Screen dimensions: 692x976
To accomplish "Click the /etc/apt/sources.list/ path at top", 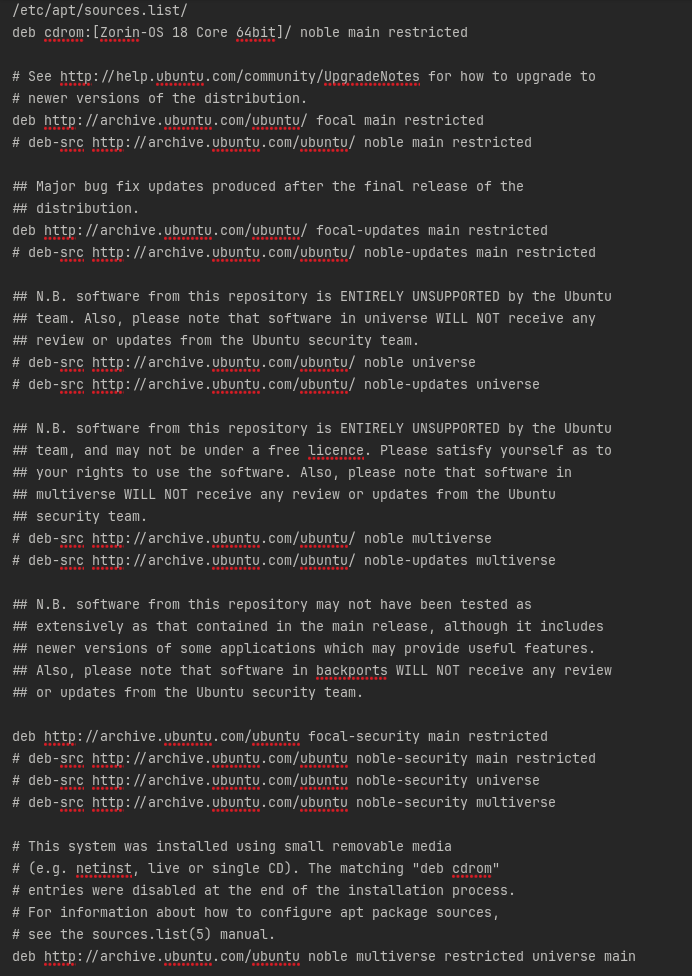I will coord(99,11).
